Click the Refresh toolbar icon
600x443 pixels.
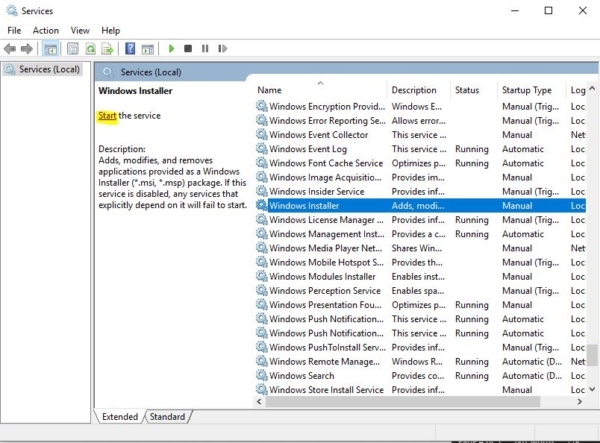(90, 49)
